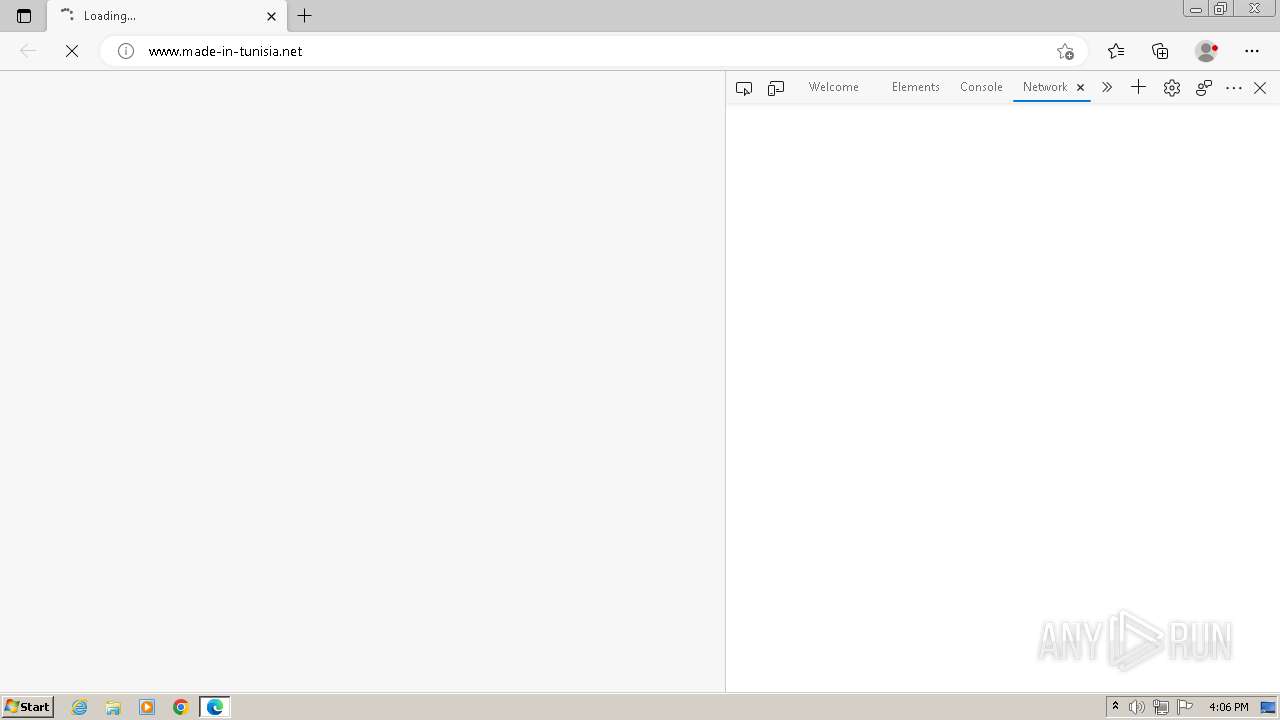Open the Favorites list
Screen dimensions: 1280x720
pos(1116,51)
